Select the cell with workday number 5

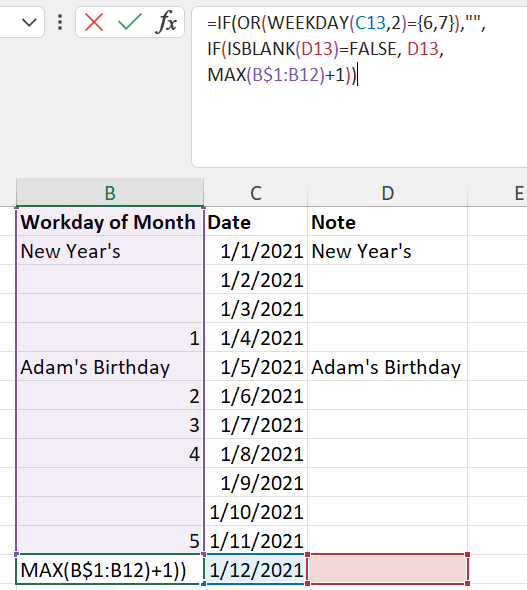pos(110,540)
